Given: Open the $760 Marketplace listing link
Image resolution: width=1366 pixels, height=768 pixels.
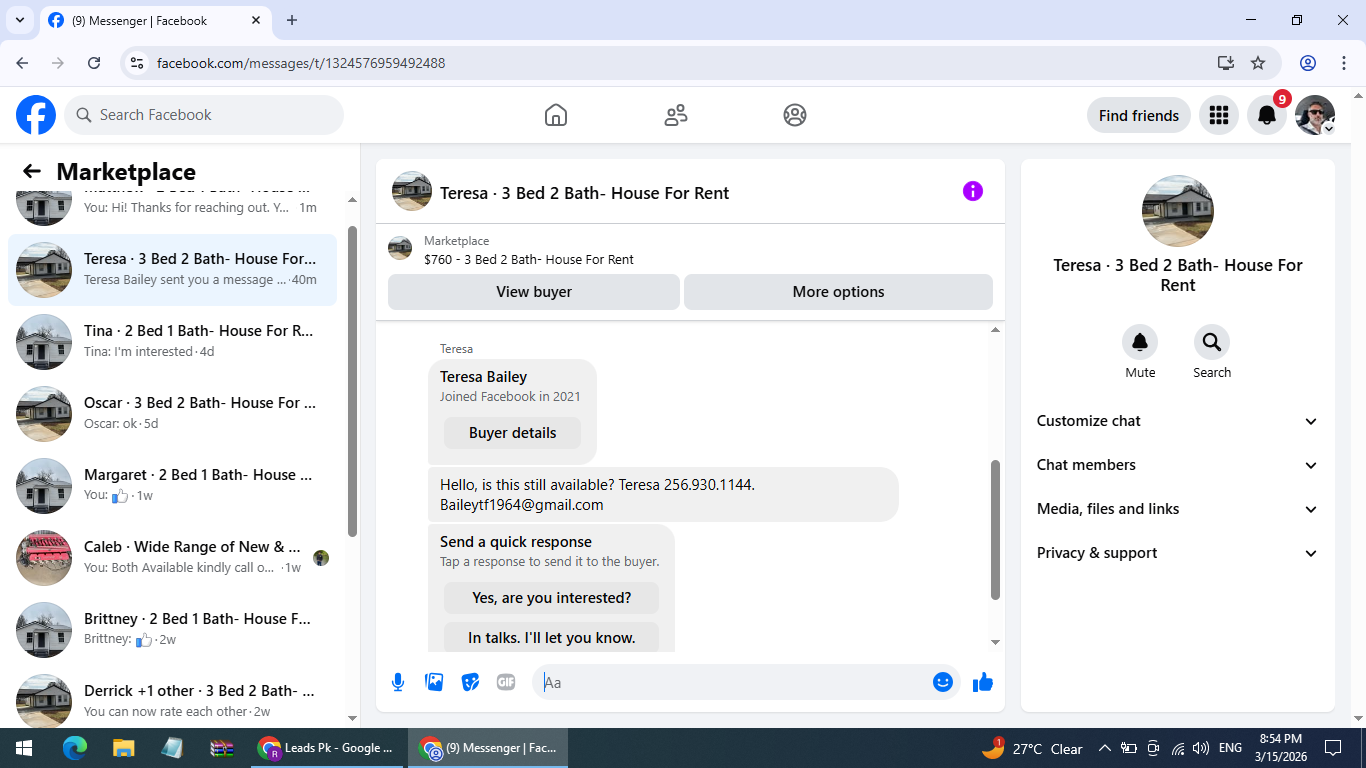Looking at the screenshot, I should pos(529,260).
